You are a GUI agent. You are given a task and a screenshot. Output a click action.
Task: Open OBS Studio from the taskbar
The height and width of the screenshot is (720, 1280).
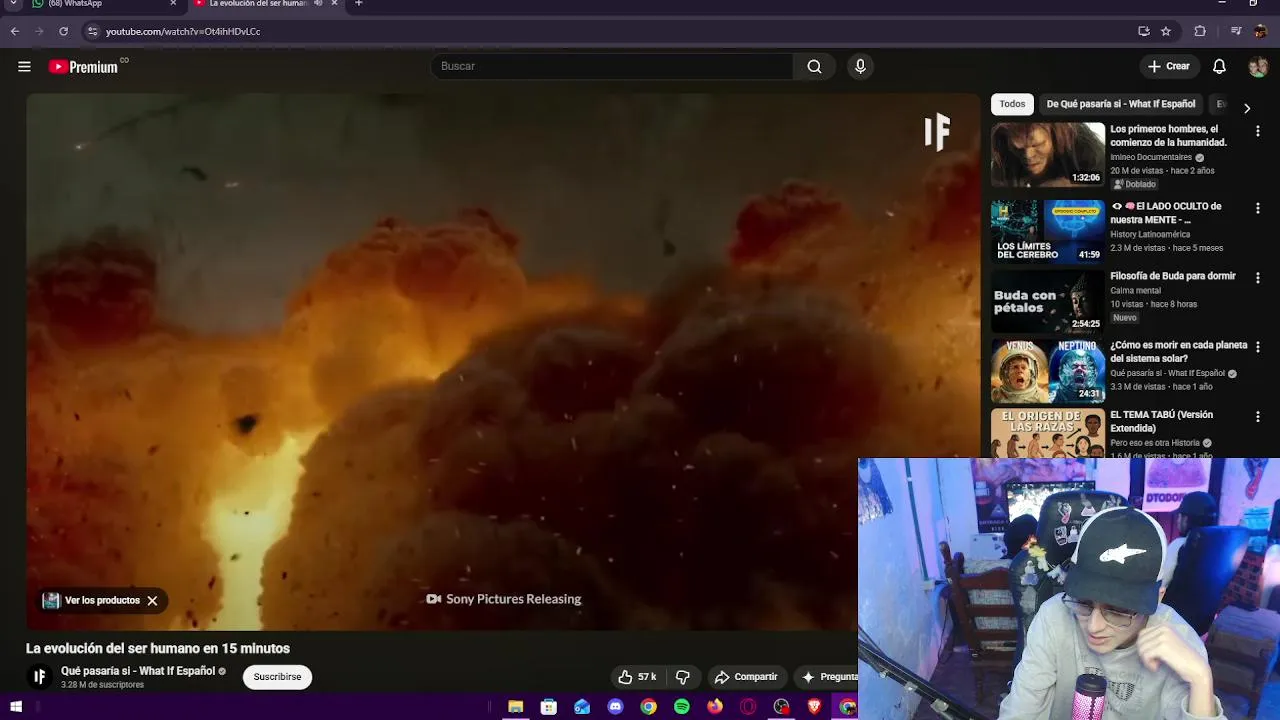782,707
